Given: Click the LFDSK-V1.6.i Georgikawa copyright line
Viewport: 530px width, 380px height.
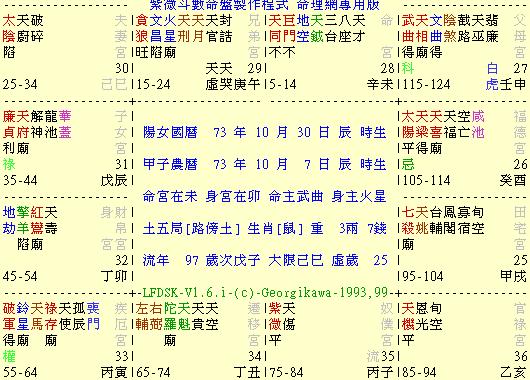Looking at the screenshot, I should pyautogui.click(x=265, y=292).
